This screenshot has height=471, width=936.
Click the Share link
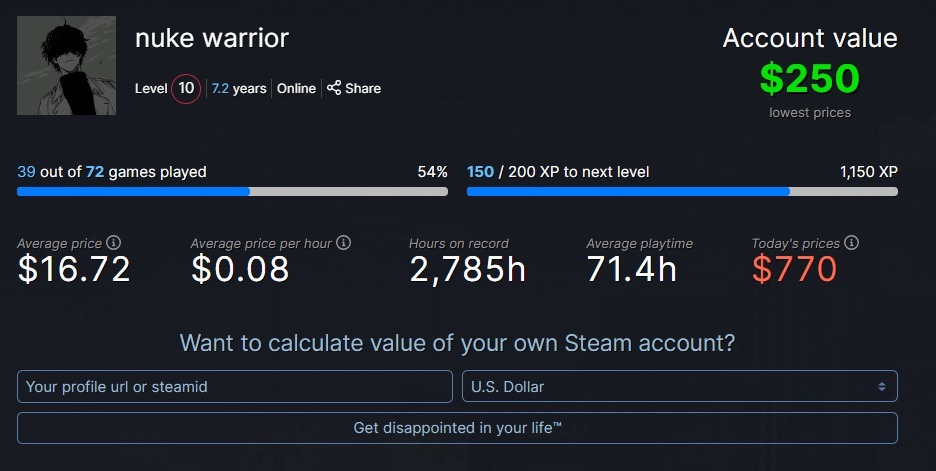coord(363,88)
